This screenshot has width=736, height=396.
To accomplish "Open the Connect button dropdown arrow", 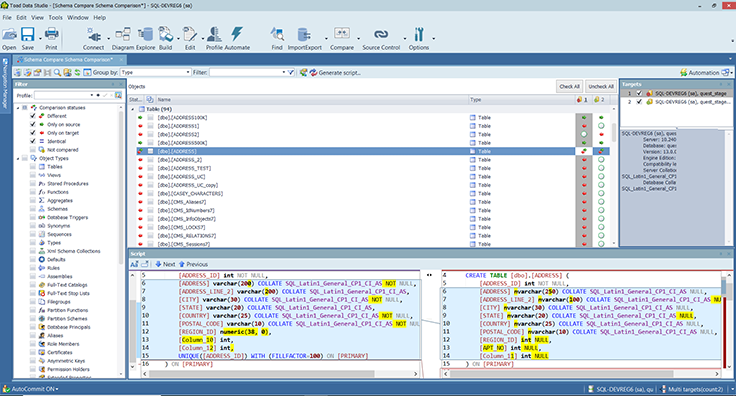I will (108, 38).
